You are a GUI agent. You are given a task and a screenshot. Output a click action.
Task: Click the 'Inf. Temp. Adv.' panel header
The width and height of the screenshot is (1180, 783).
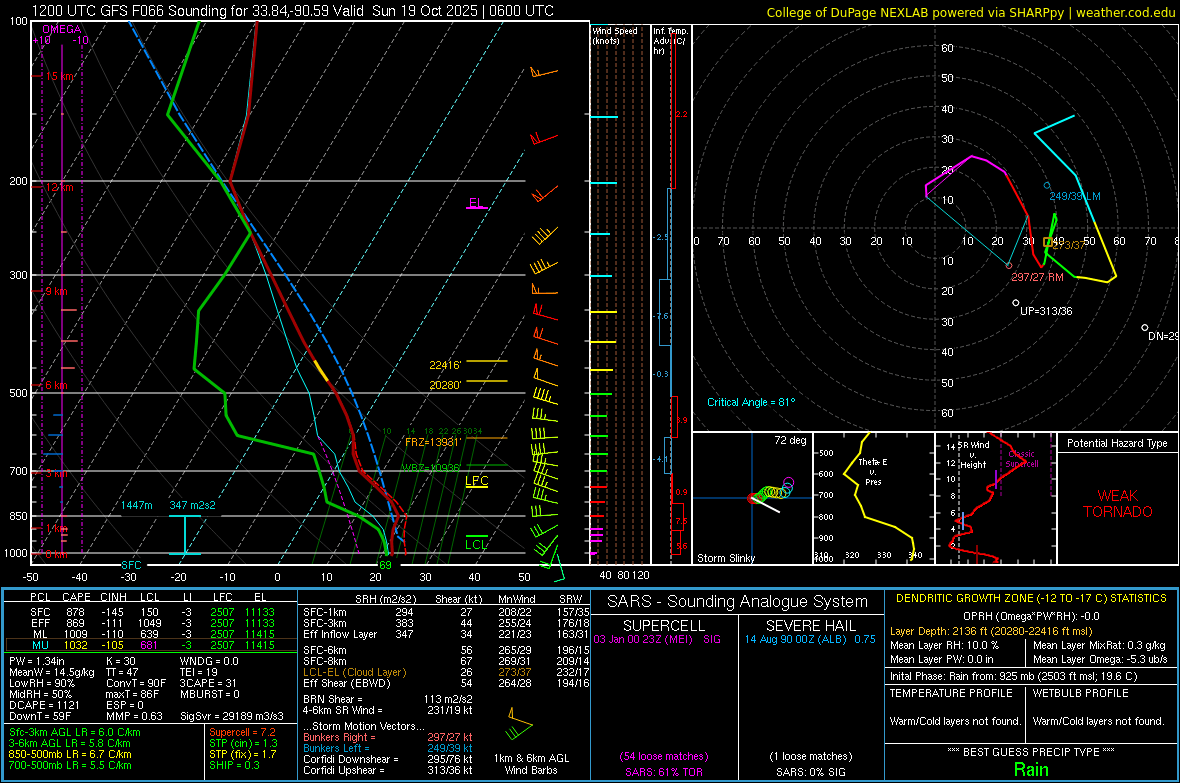tap(671, 41)
